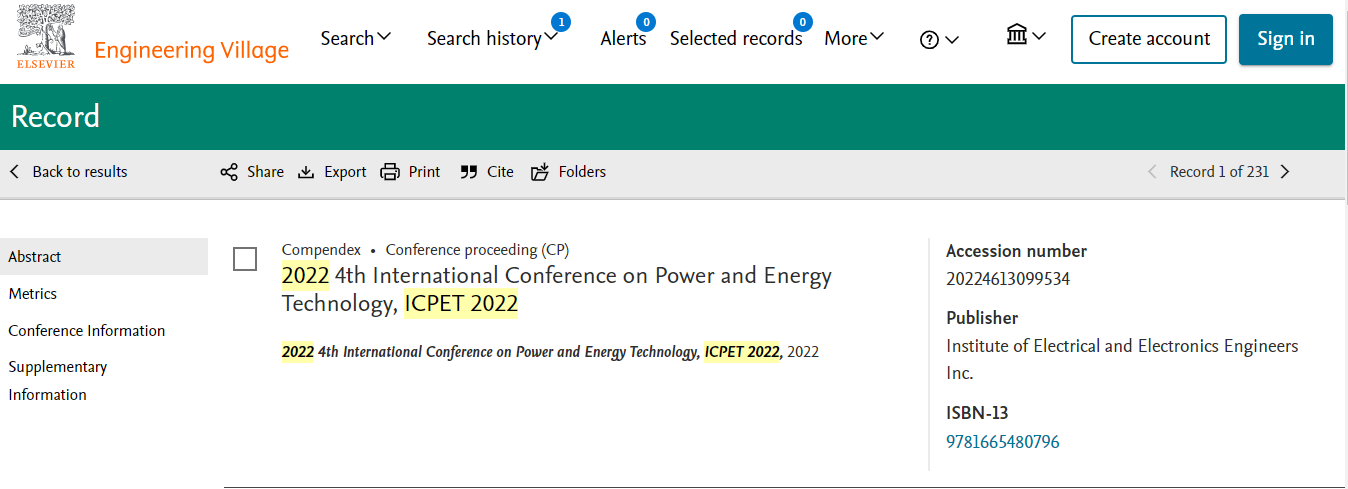Click the Elsevier tree logo
The height and width of the screenshot is (489, 1348).
(x=46, y=37)
